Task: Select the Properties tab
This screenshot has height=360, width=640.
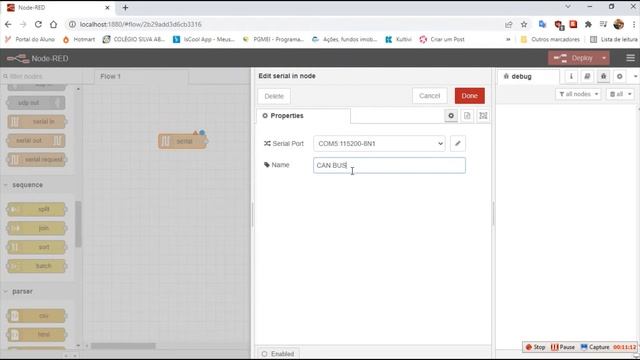Action: (303, 116)
